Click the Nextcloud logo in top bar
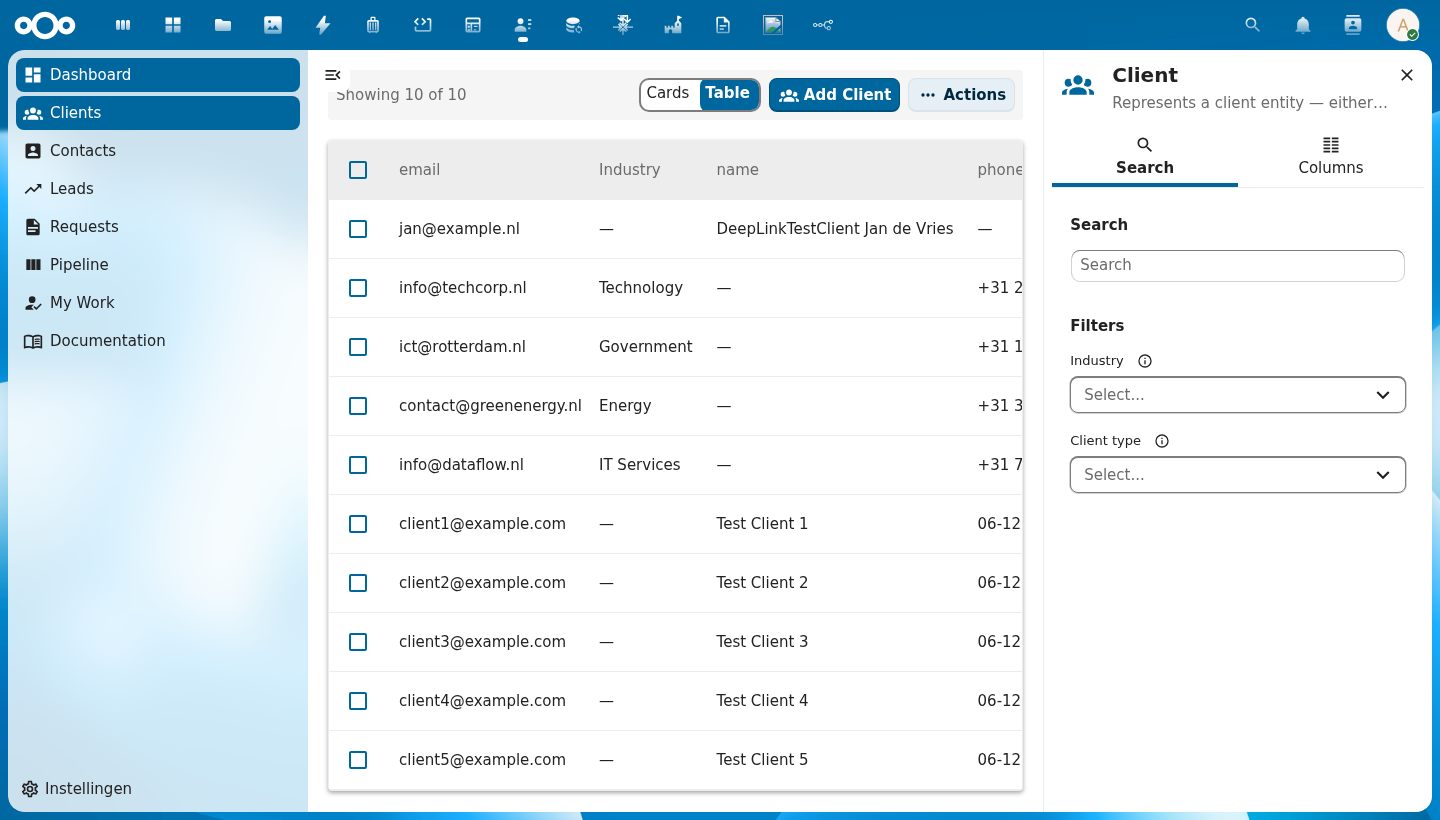1440x820 pixels. (x=45, y=25)
